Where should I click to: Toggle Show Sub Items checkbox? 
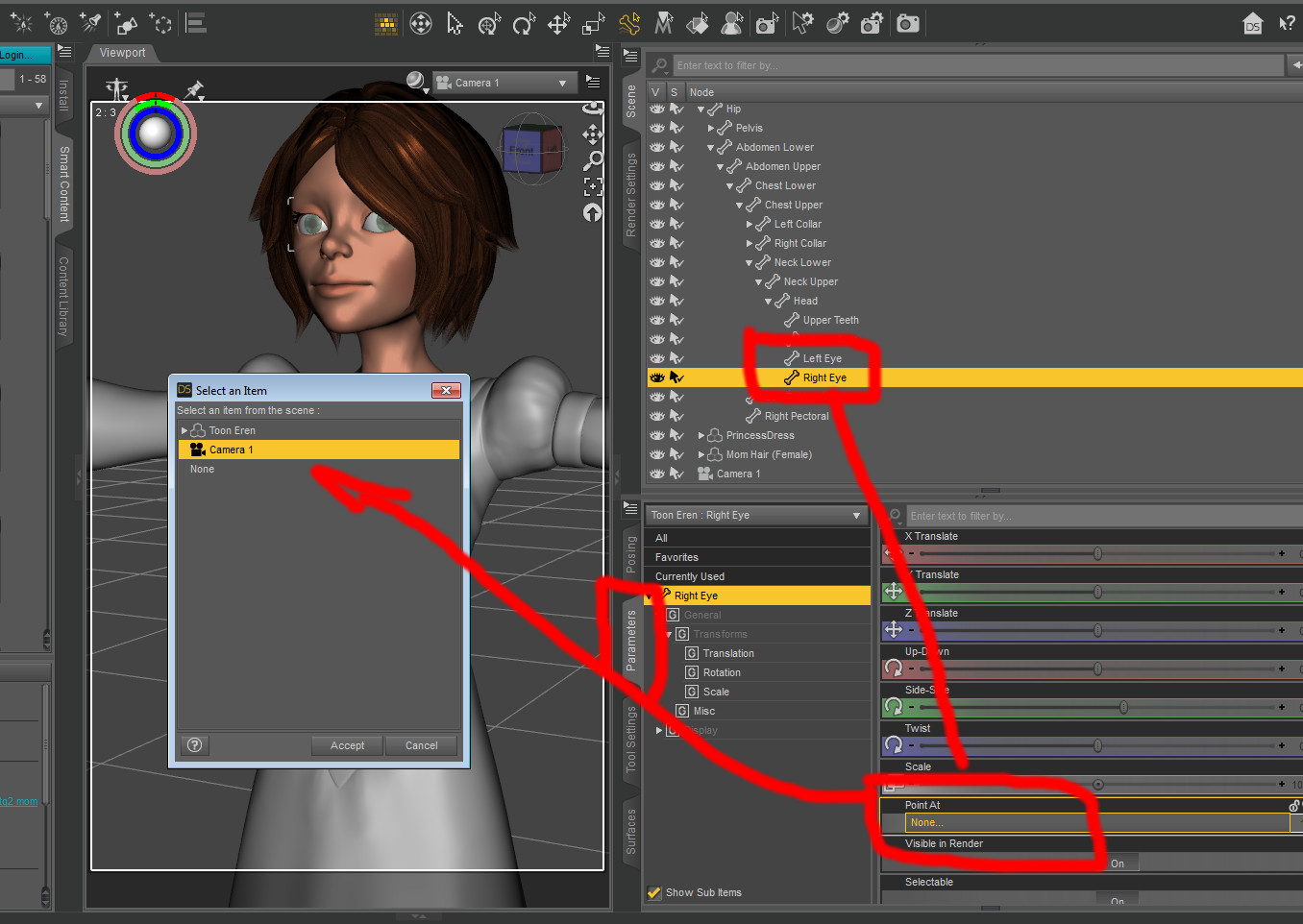coord(654,892)
